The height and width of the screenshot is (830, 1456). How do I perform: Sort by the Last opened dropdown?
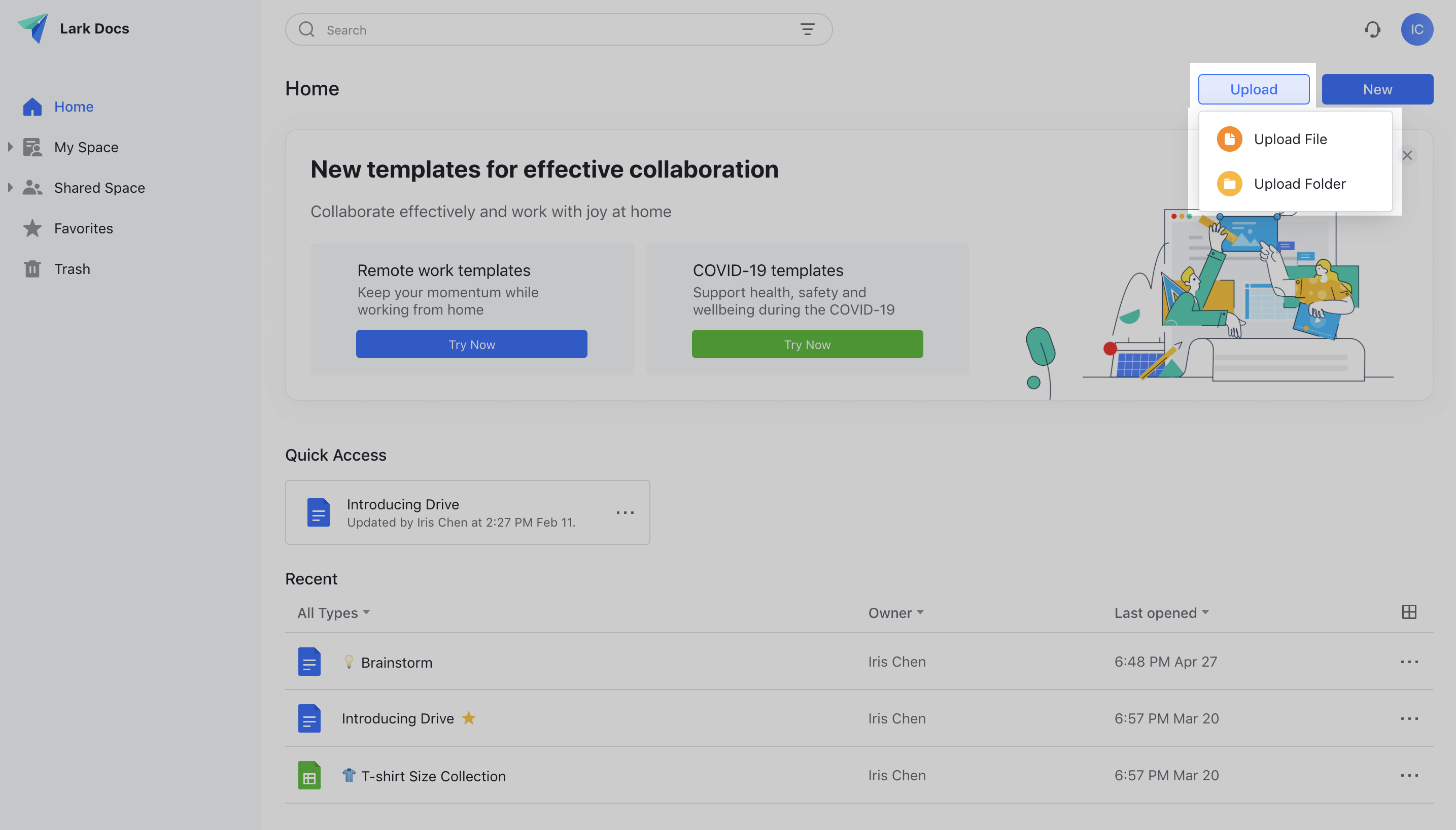pos(1161,613)
